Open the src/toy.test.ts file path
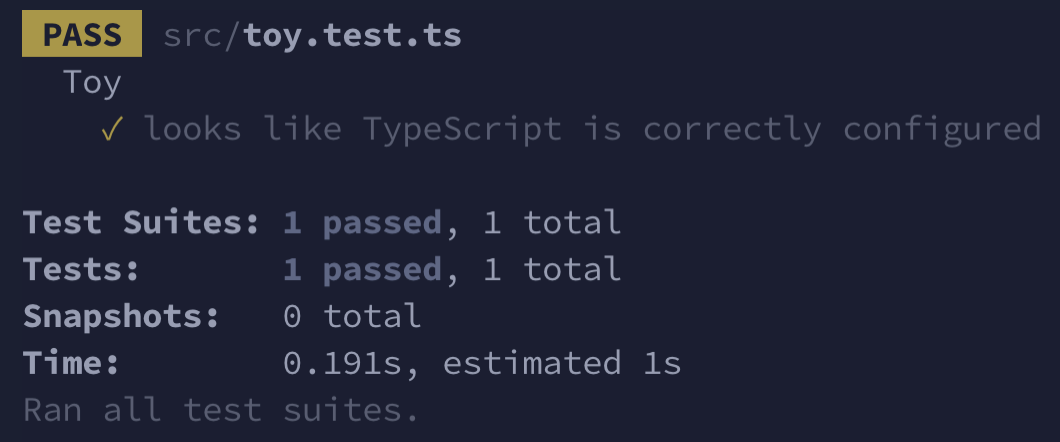 312,35
